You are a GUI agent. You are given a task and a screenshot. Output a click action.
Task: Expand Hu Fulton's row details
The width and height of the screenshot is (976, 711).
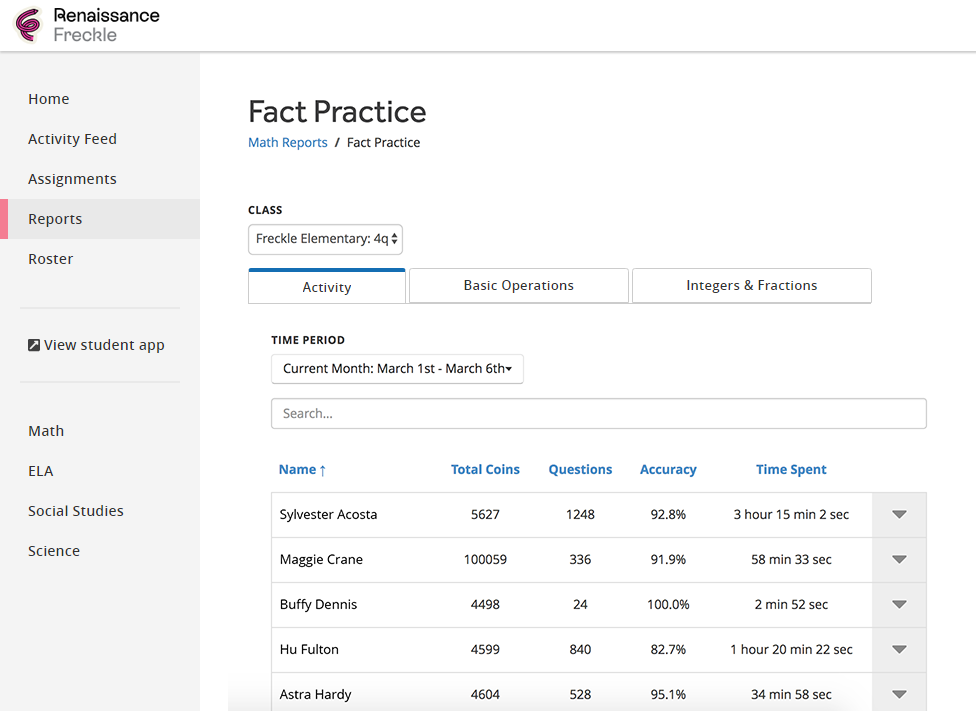pyautogui.click(x=898, y=649)
